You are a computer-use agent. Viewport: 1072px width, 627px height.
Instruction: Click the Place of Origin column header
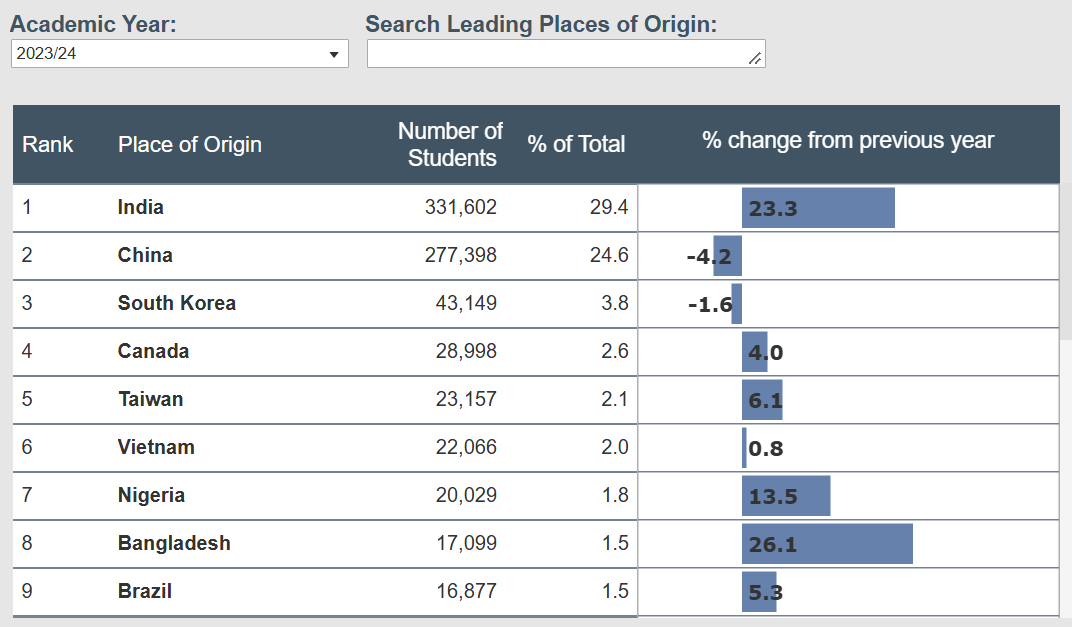point(190,144)
